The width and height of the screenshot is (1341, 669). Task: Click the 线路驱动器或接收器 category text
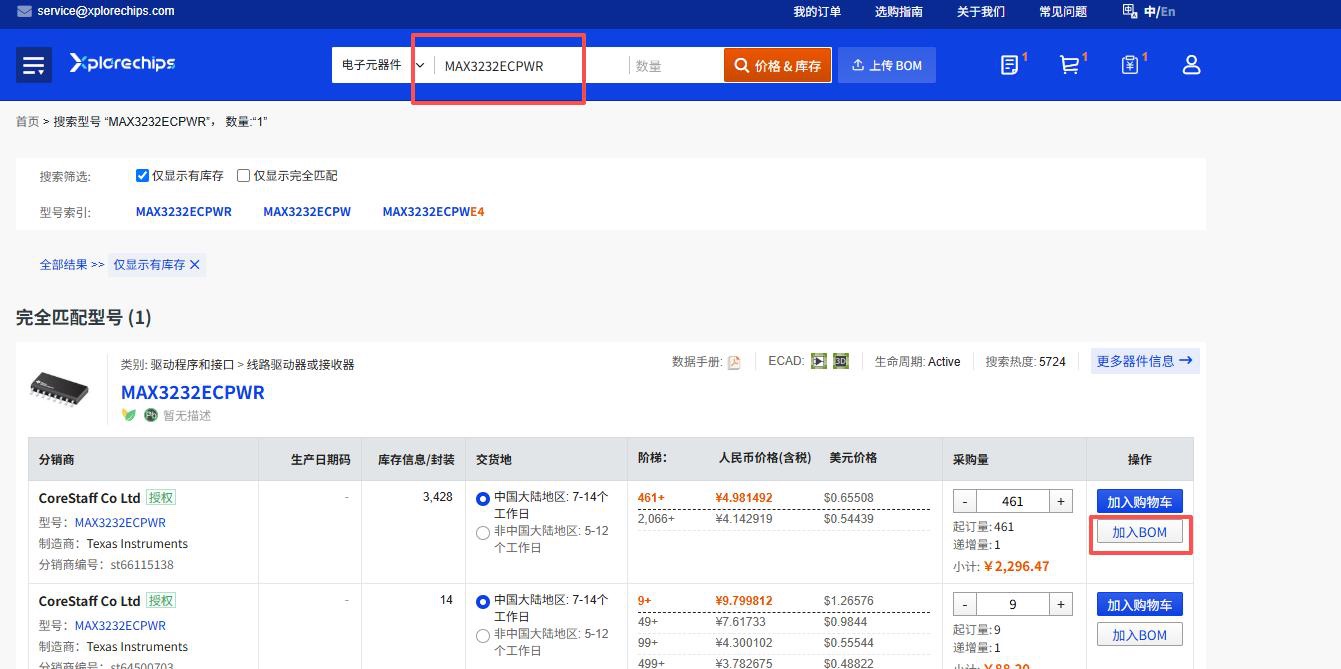click(x=301, y=365)
